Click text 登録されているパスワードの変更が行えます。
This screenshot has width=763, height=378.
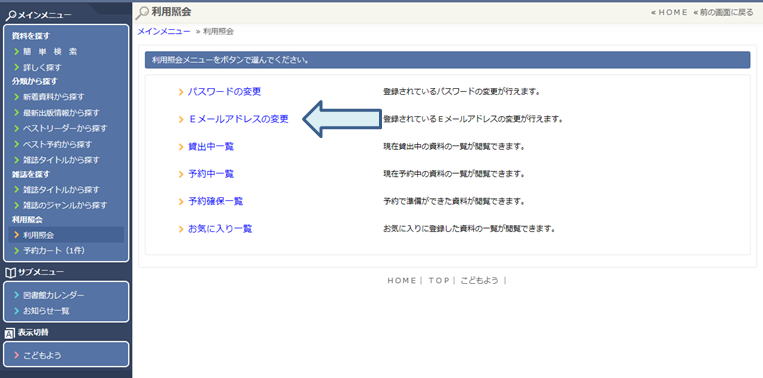click(x=462, y=91)
